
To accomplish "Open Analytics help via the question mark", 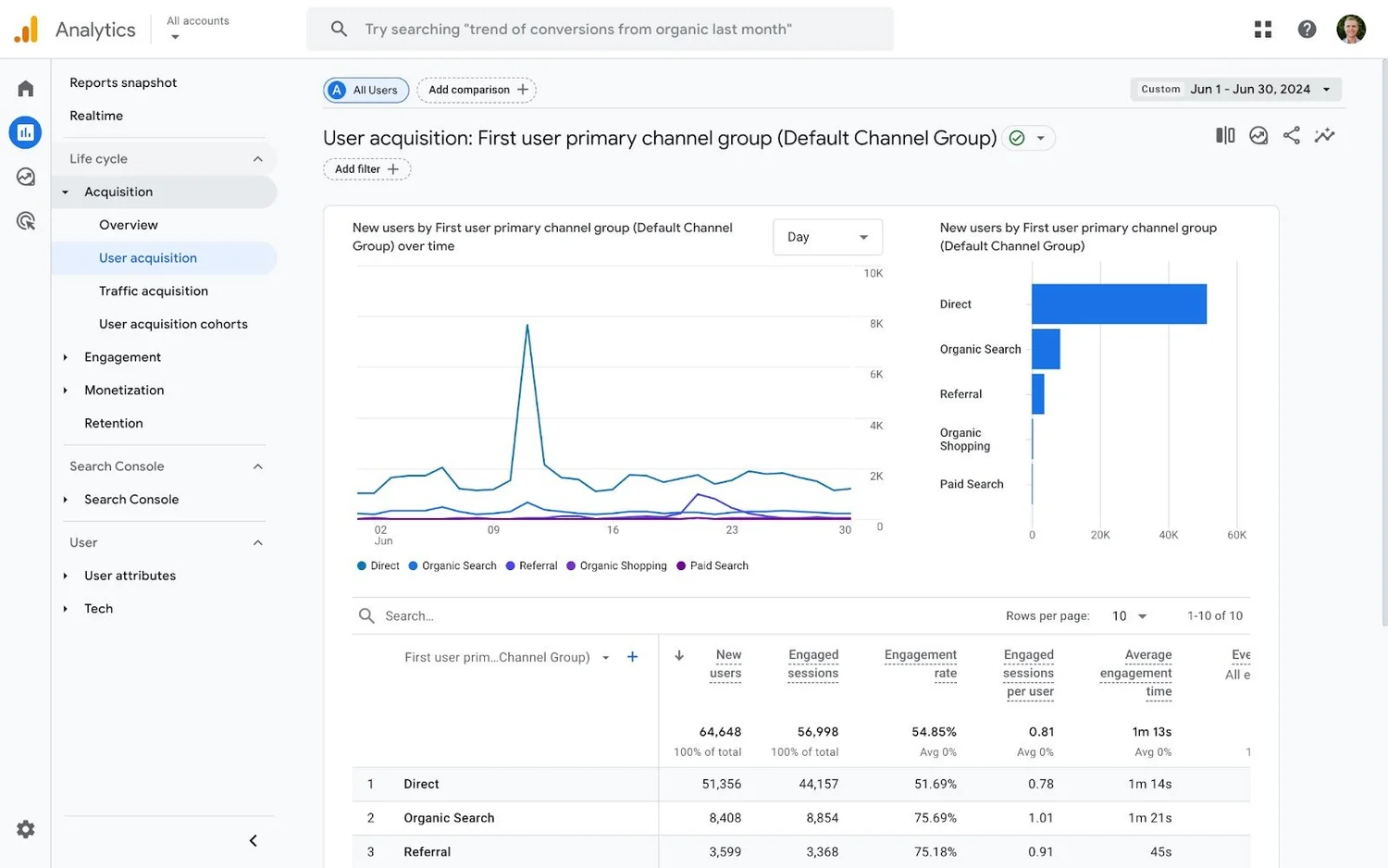I will (1307, 29).
